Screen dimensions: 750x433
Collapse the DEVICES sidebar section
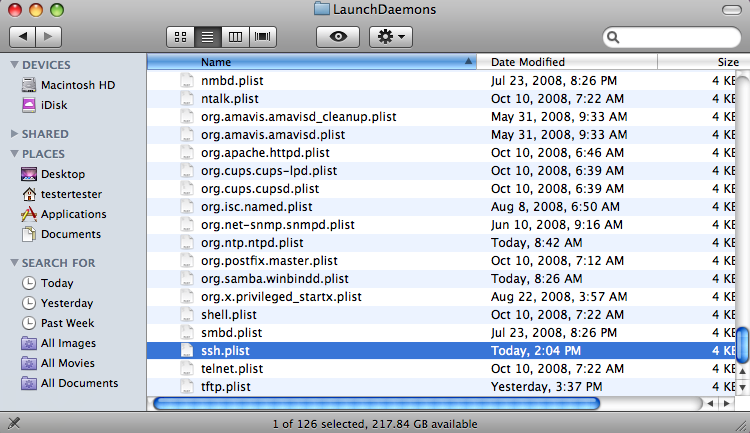point(14,65)
